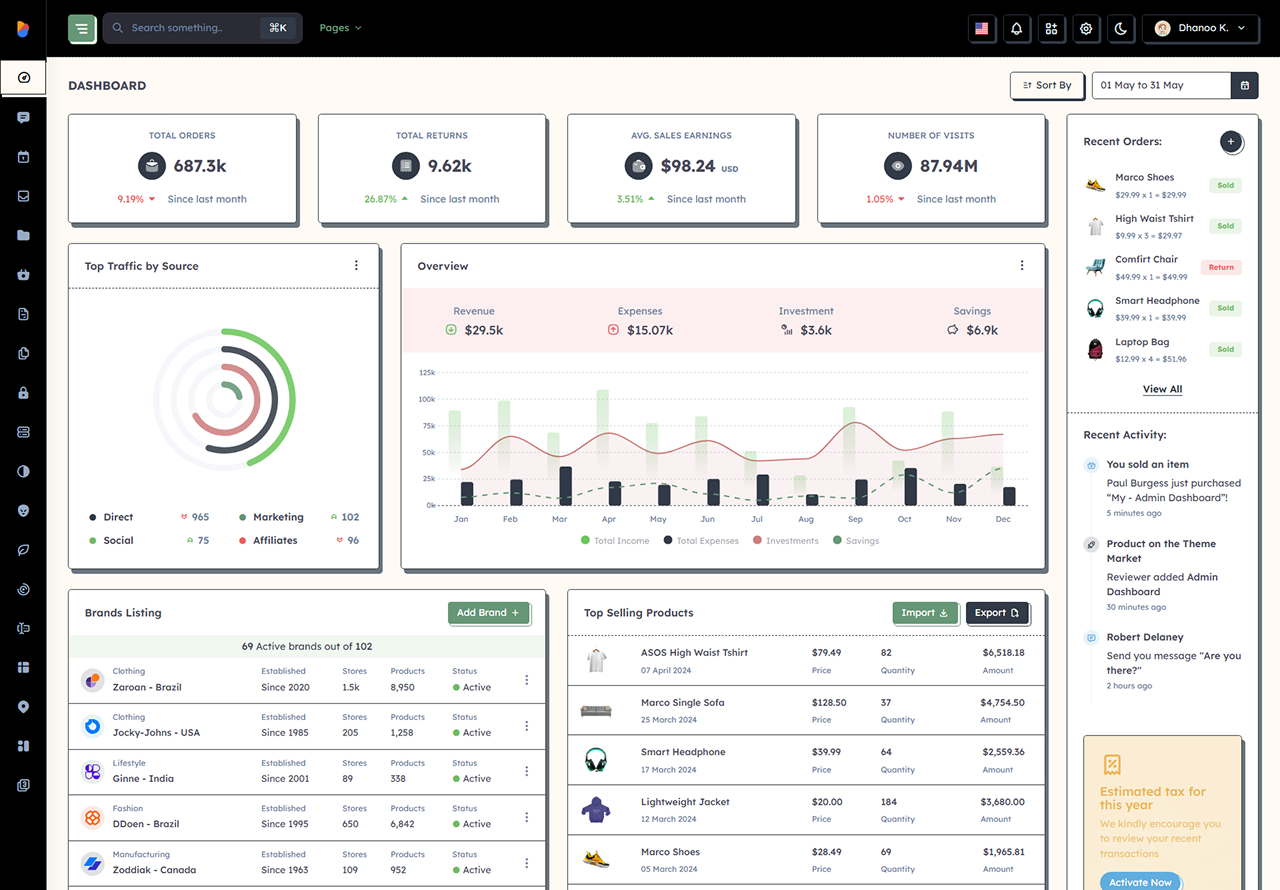Screen dimensions: 1280x890
Task: Open the Dhanoo K. profile dropdown
Action: [1200, 28]
